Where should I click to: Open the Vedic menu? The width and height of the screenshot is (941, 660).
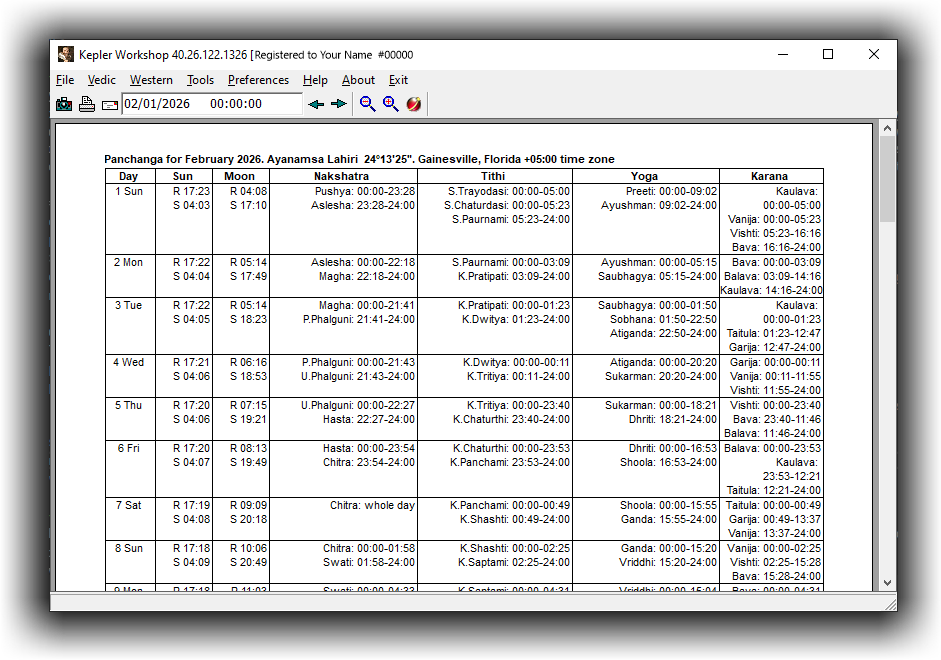tap(101, 80)
